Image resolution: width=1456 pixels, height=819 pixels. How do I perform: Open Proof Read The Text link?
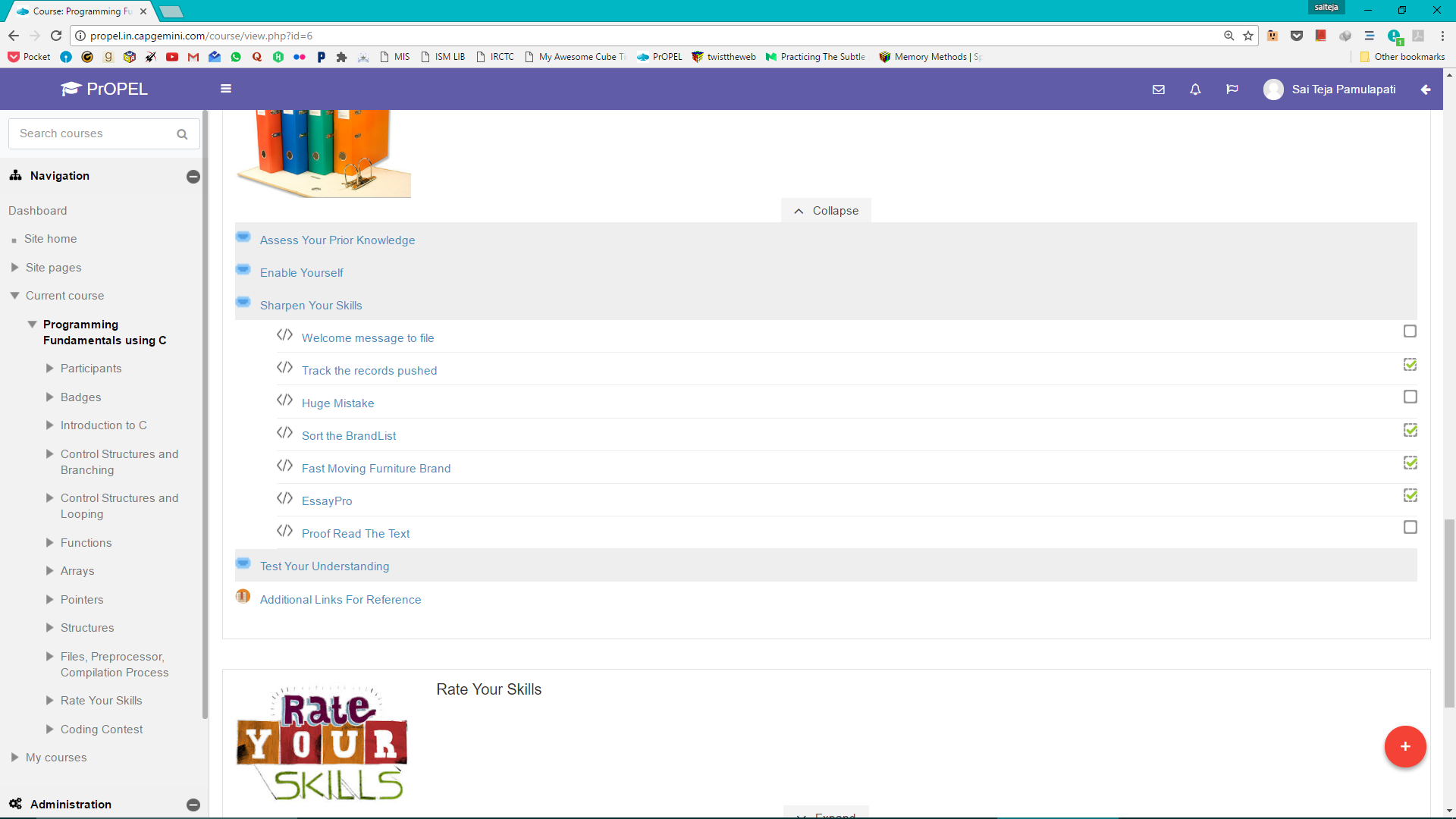point(356,534)
